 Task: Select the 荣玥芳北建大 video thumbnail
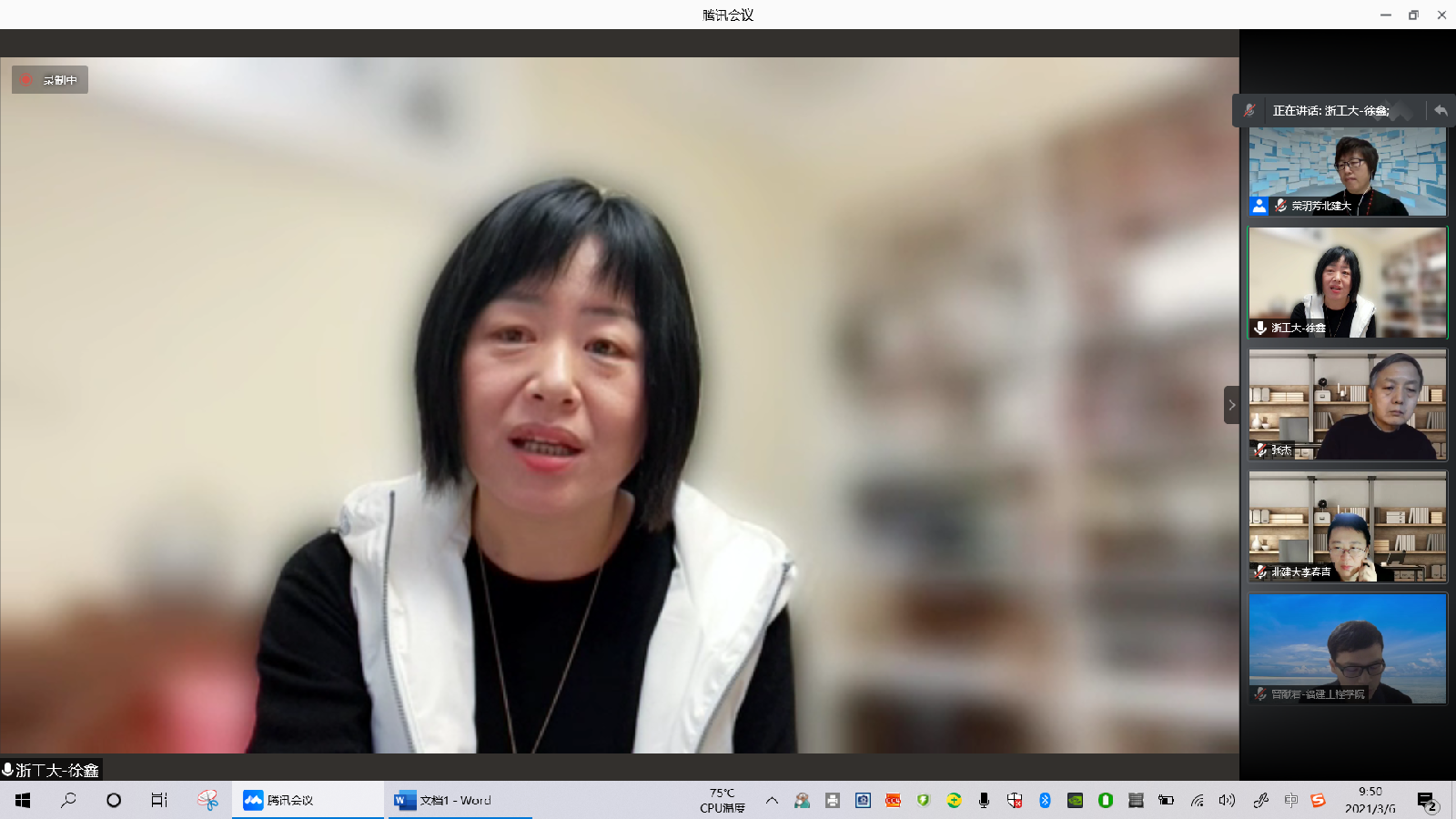(x=1348, y=171)
